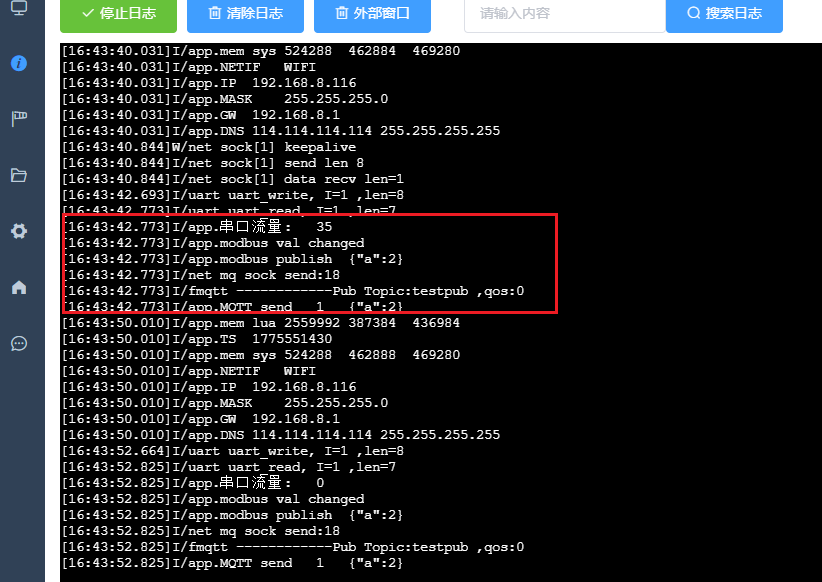
Task: Click the monitor icon in the sidebar
Action: pos(19,8)
